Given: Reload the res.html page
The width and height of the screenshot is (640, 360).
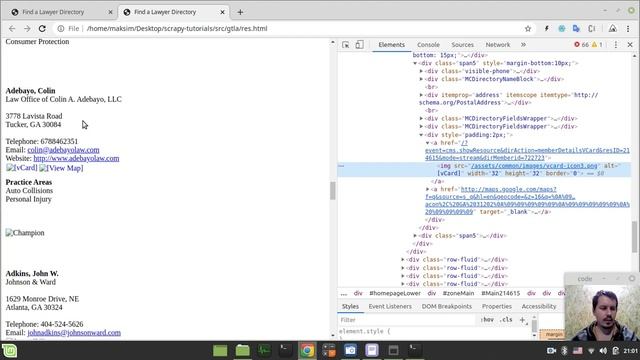Looking at the screenshot, I should 42,29.
